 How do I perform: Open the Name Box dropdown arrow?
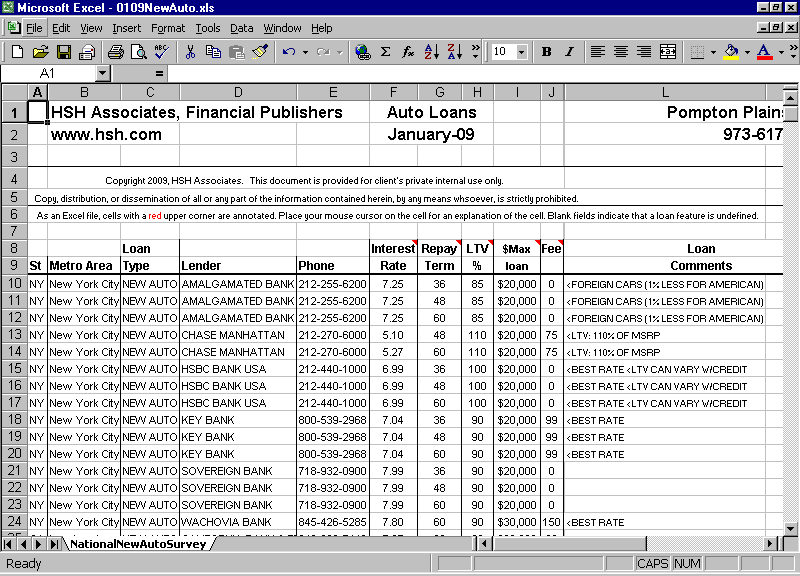tap(103, 73)
